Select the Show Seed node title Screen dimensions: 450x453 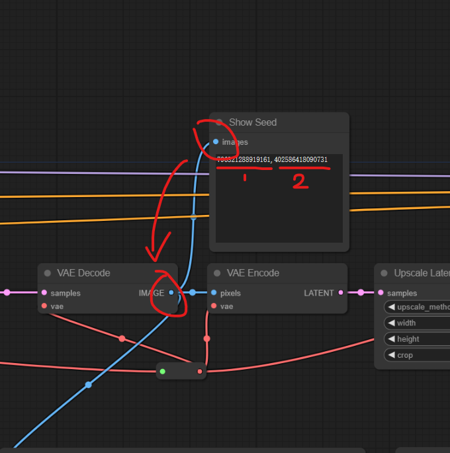[253, 122]
